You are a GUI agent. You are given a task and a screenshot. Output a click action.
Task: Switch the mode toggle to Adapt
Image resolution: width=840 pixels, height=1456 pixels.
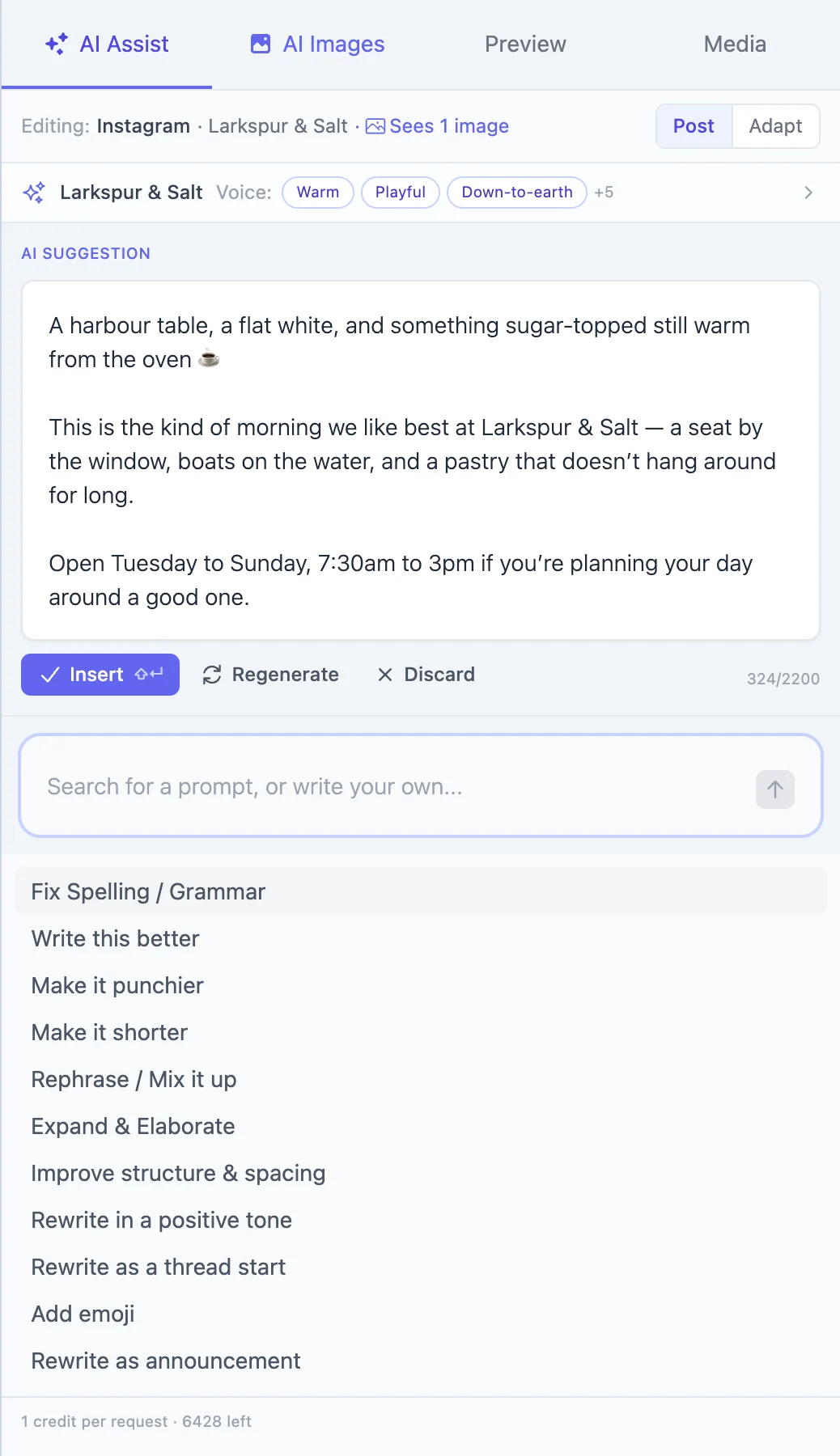click(775, 126)
